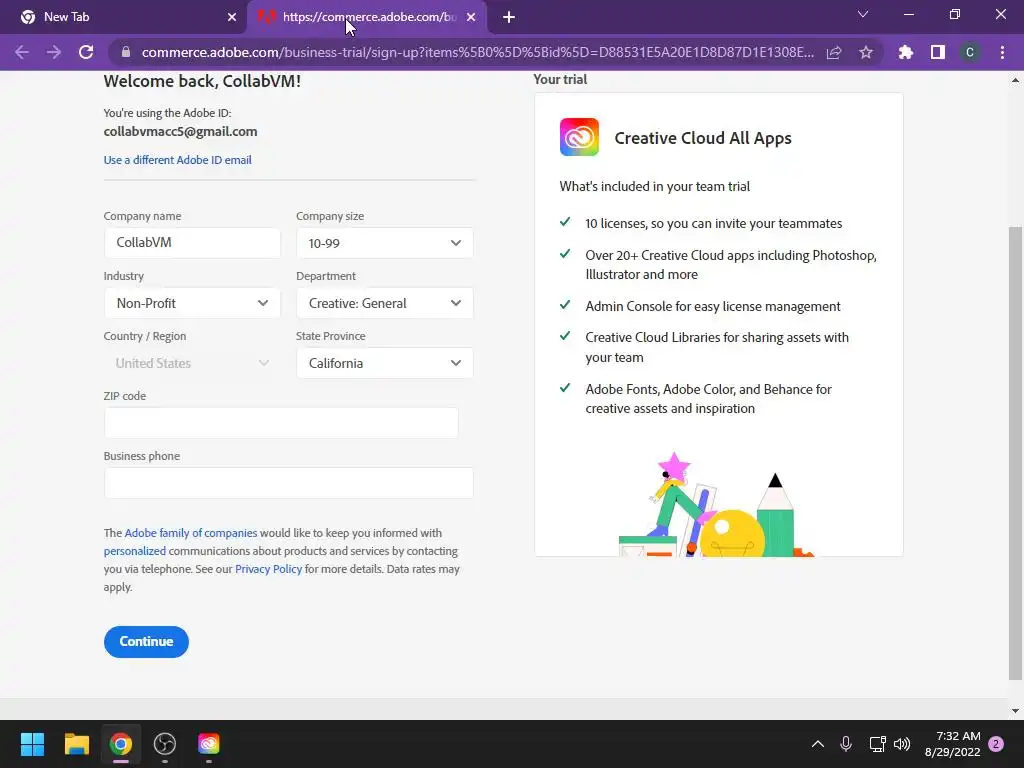Click the browser back arrow
The image size is (1024, 768).
(22, 52)
